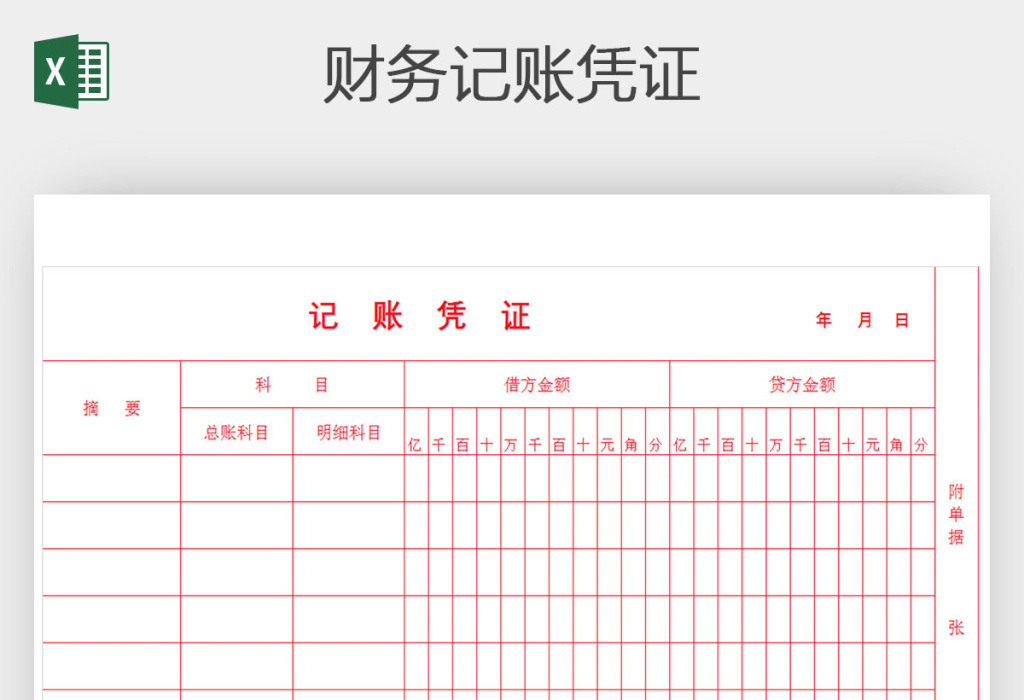Click the 万 column under 借方金额
1024x700 pixels.
pos(513,432)
